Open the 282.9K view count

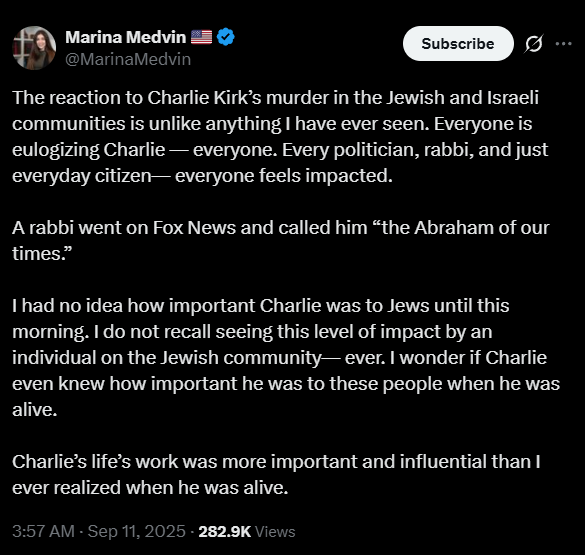[225, 532]
